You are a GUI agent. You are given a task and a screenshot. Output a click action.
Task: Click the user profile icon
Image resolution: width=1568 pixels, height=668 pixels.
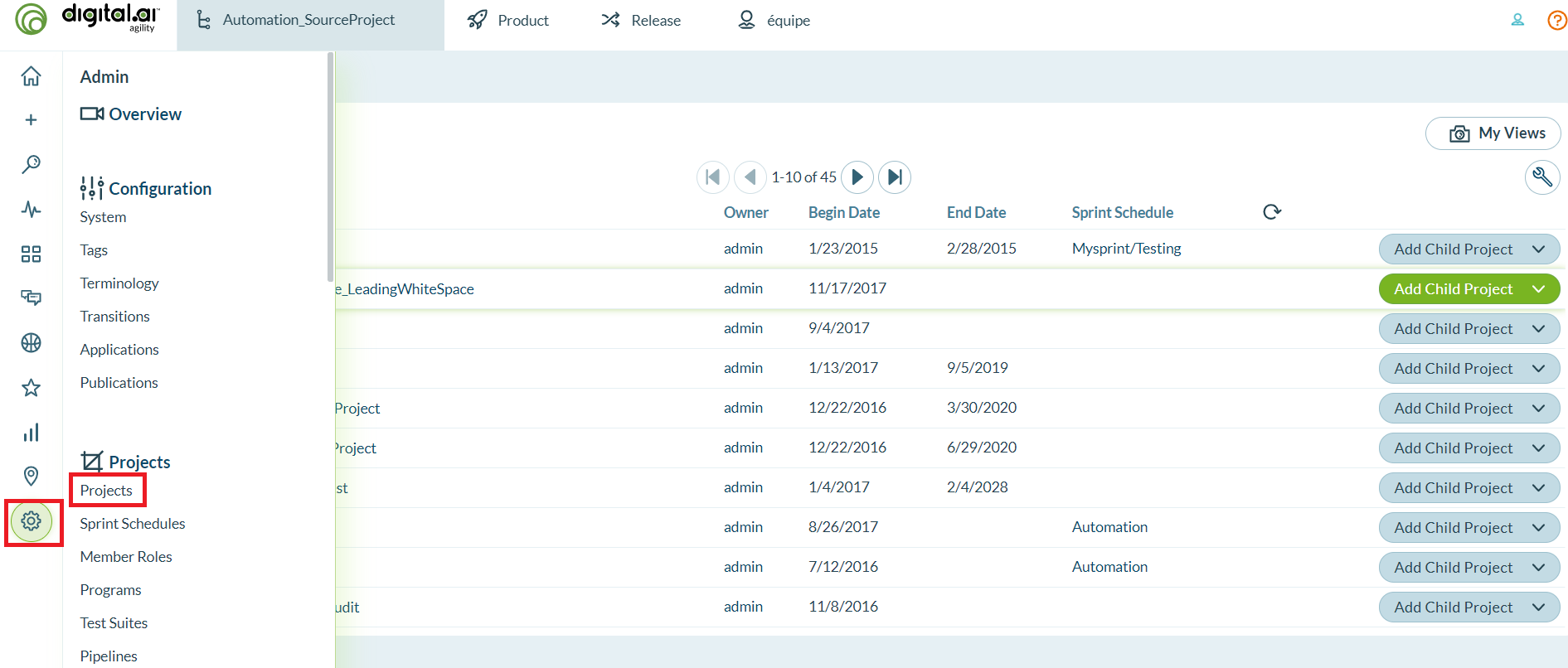click(x=1517, y=20)
